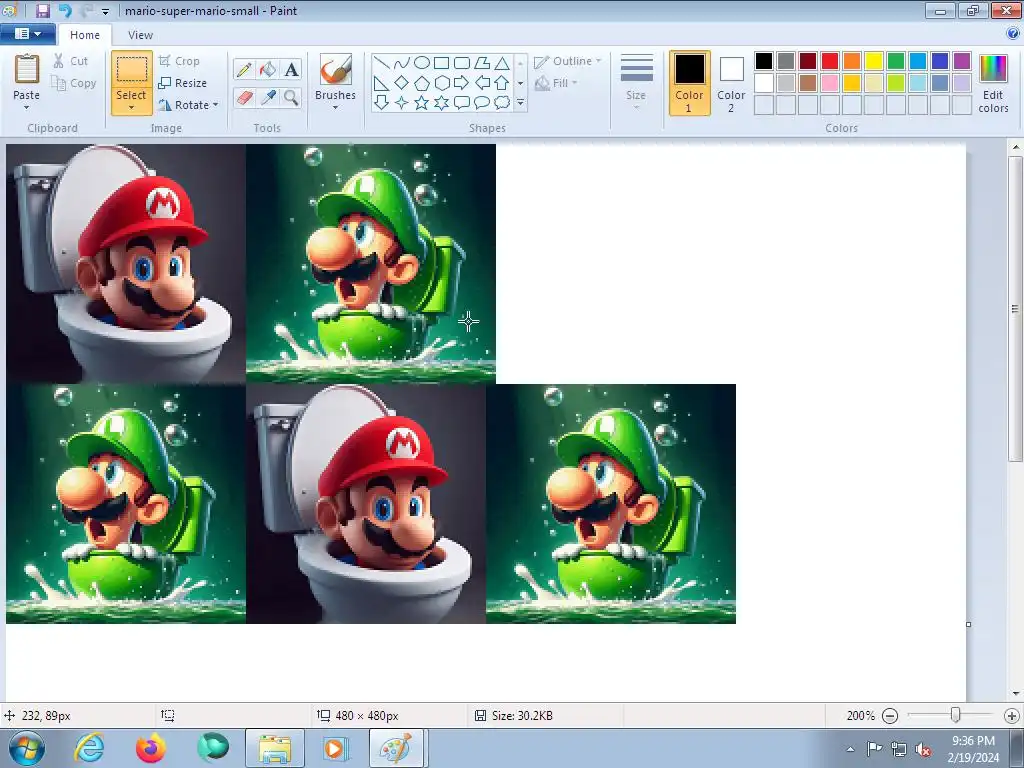The width and height of the screenshot is (1024, 768).
Task: Choose the Line shape
Action: pos(382,63)
